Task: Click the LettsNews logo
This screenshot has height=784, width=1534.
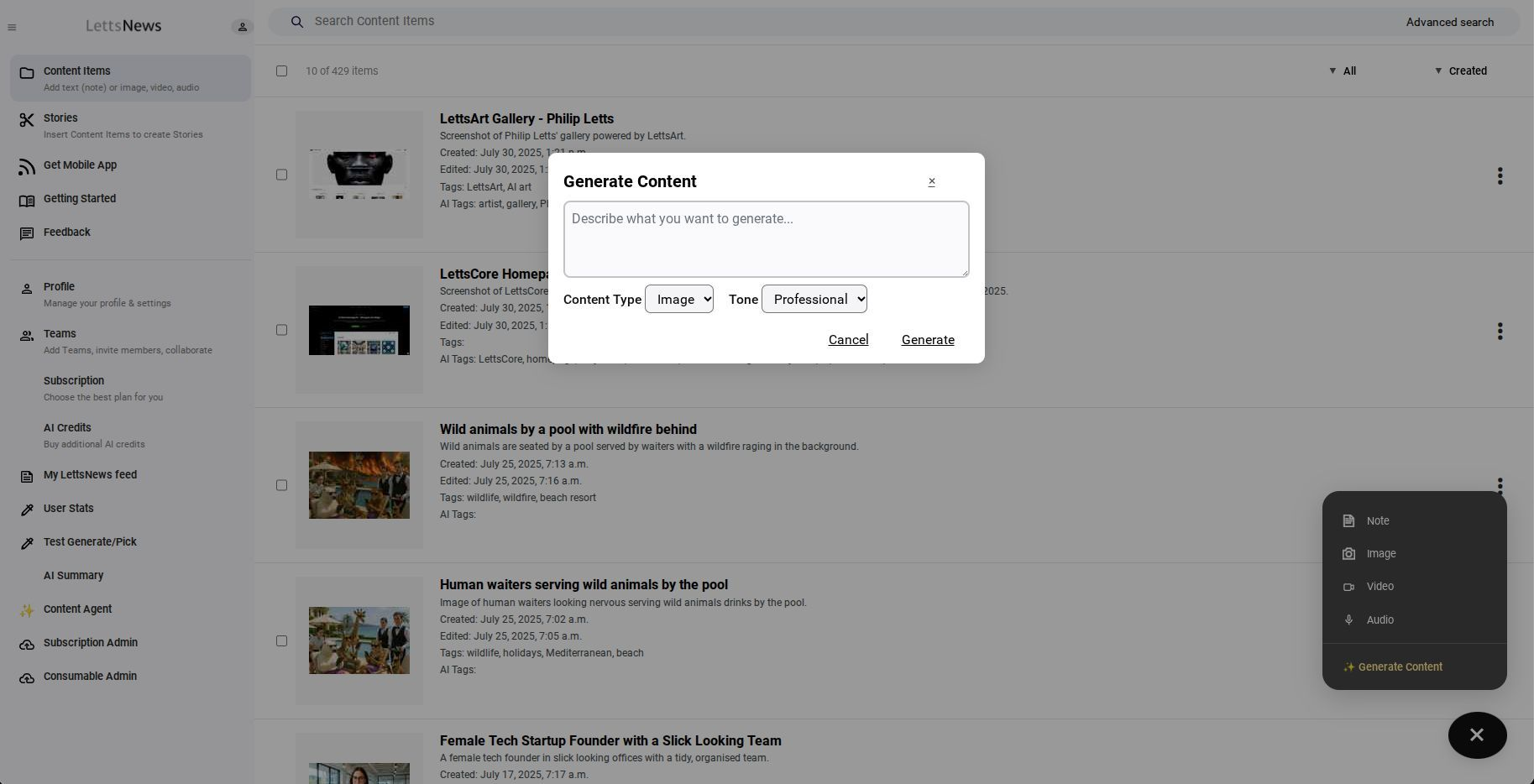Action: point(123,26)
